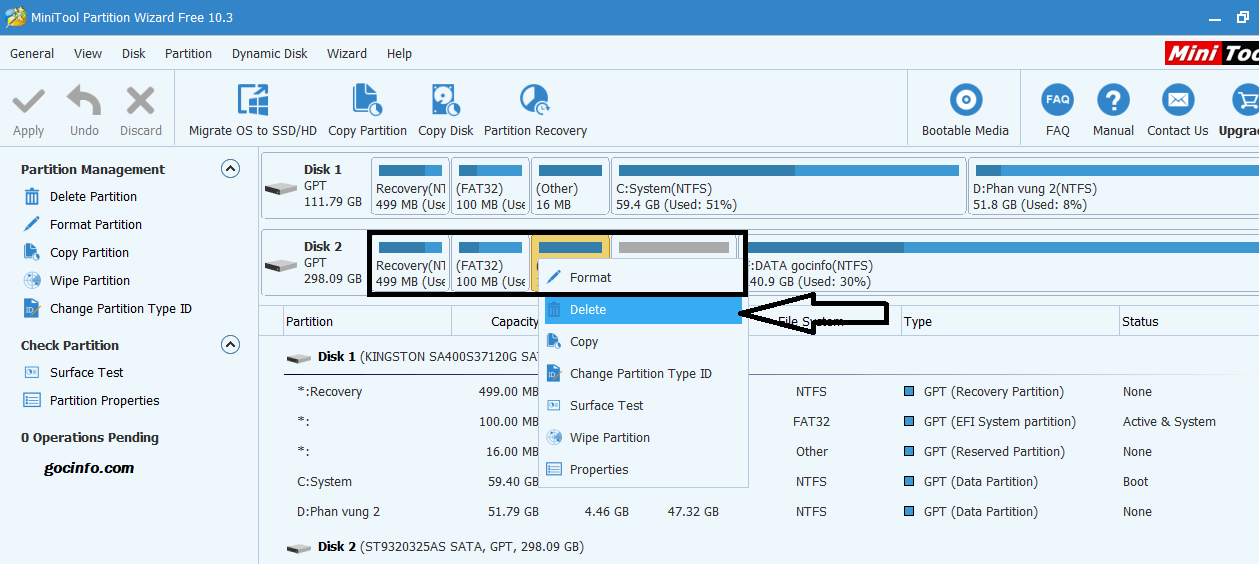Viewport: 1259px width, 564px height.
Task: Open Surface Test from the sidebar
Action: 87,373
